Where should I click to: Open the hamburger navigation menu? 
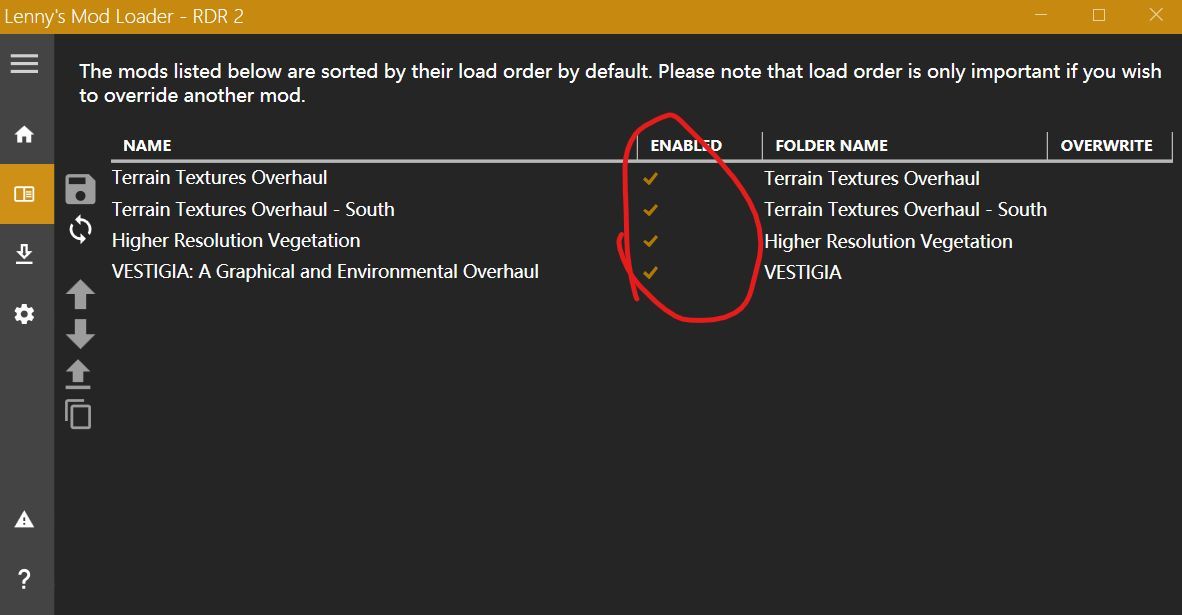25,64
